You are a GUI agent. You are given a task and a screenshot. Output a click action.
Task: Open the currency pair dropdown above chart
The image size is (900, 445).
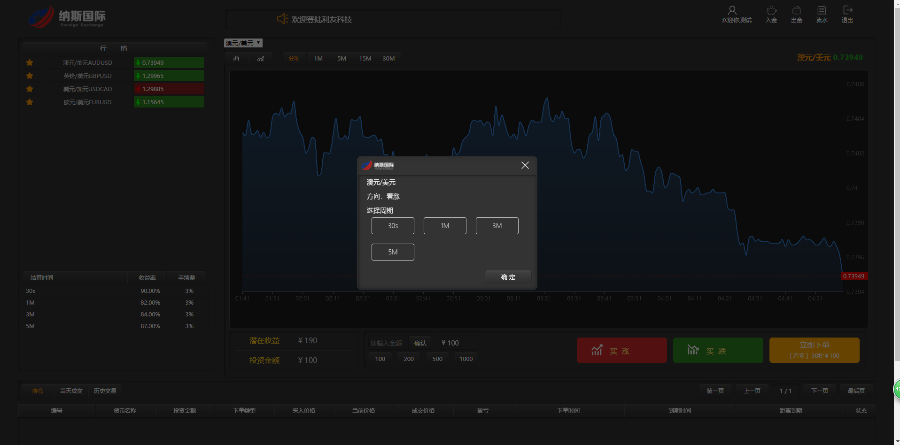tap(243, 43)
